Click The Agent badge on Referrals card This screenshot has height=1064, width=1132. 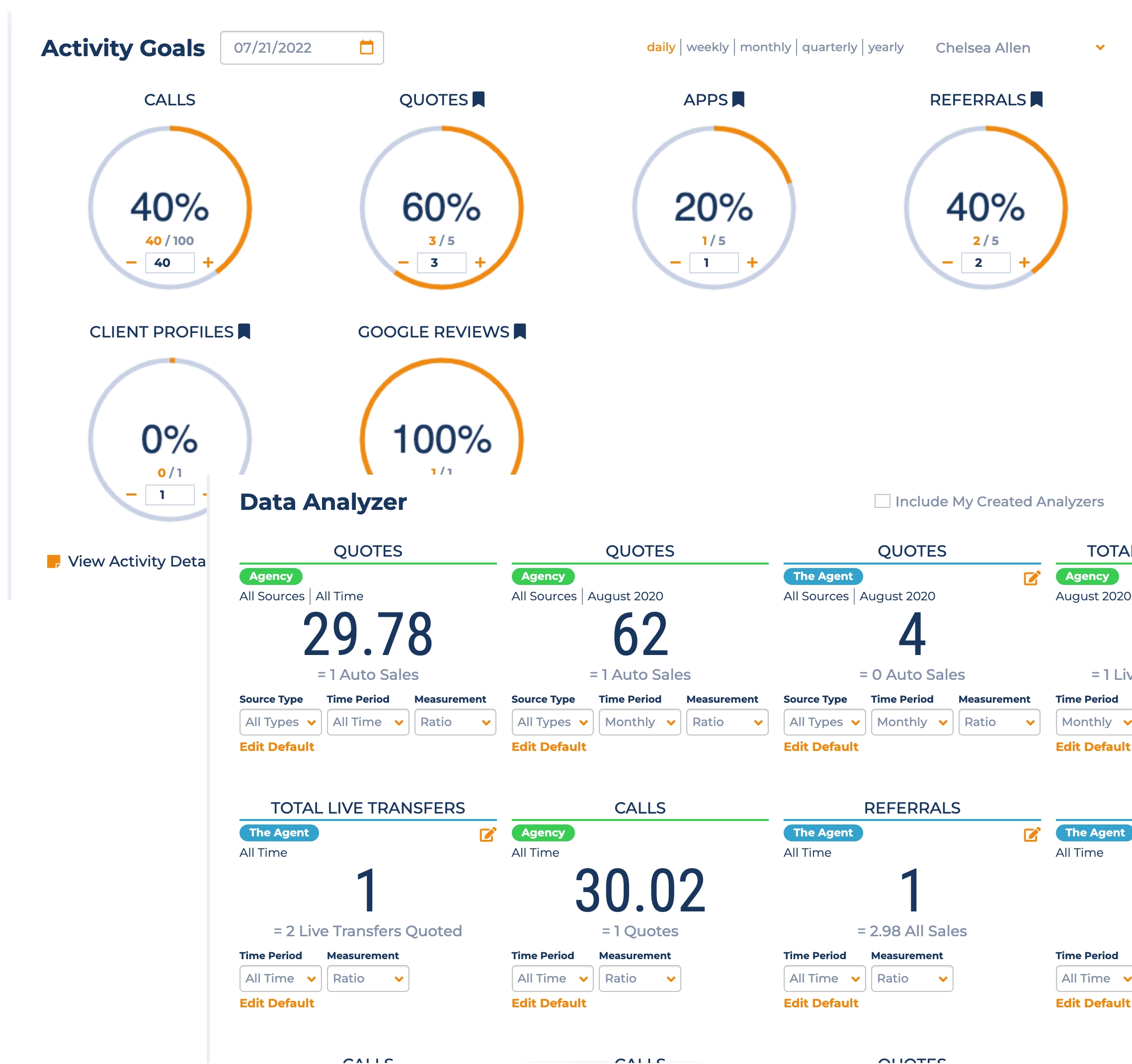[x=823, y=833]
